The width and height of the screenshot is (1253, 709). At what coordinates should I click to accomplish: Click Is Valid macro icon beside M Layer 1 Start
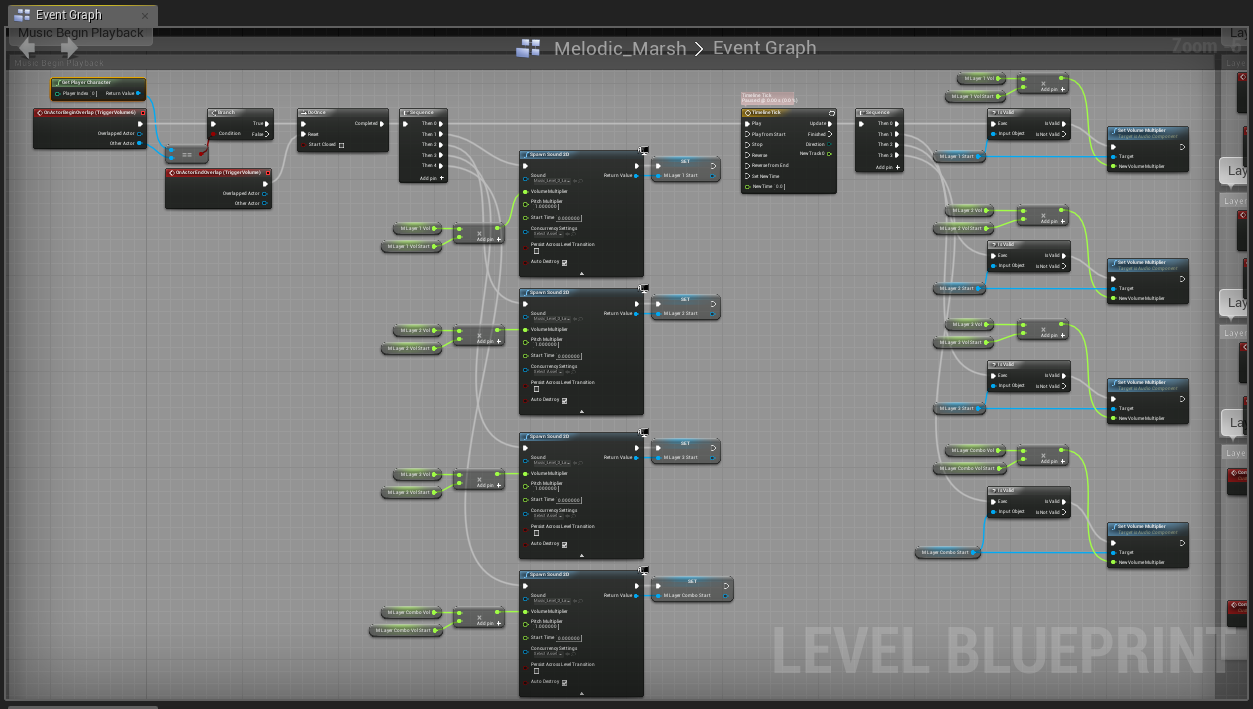[x=993, y=113]
